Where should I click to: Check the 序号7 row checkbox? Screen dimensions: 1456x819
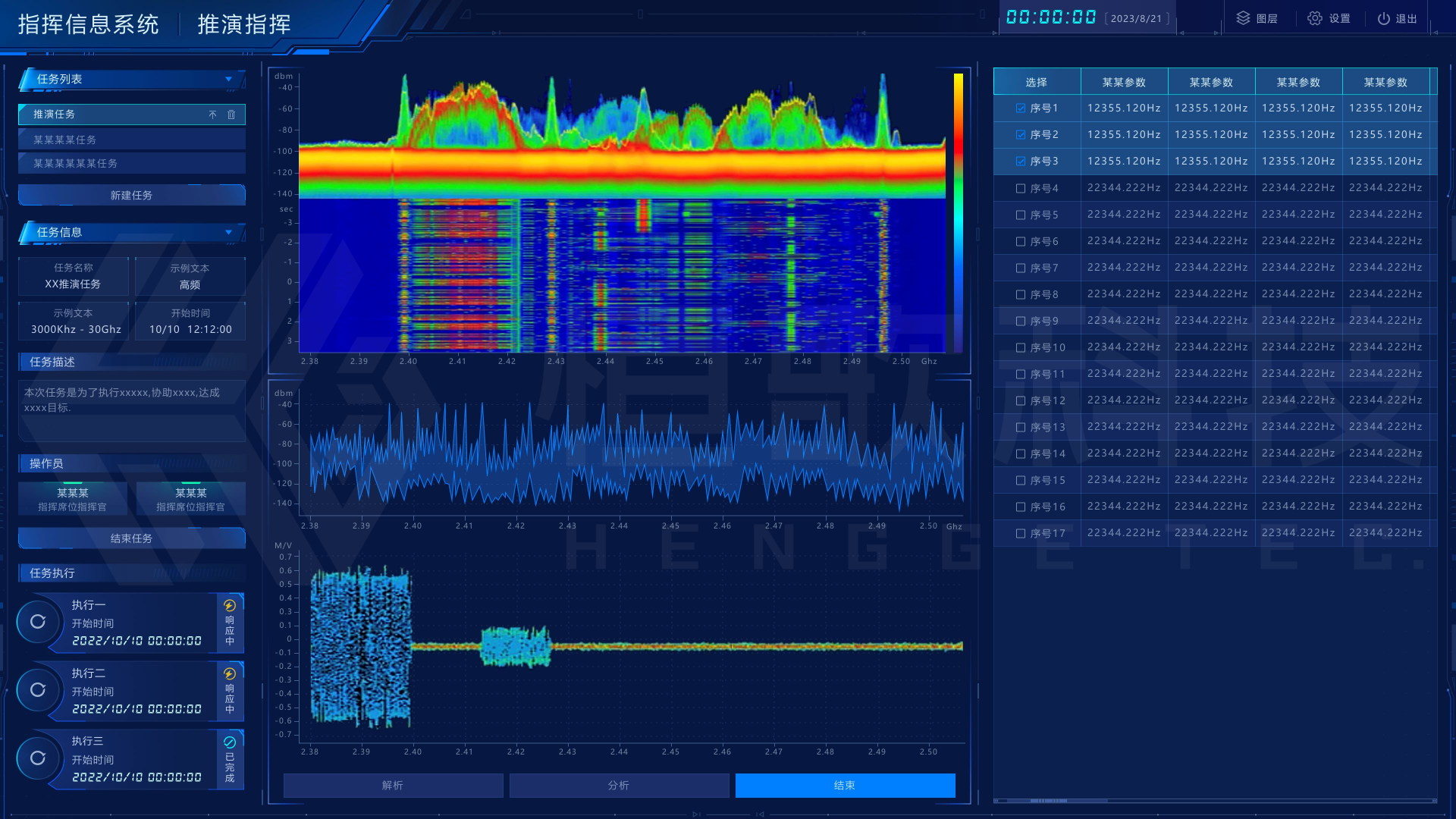(x=1021, y=268)
